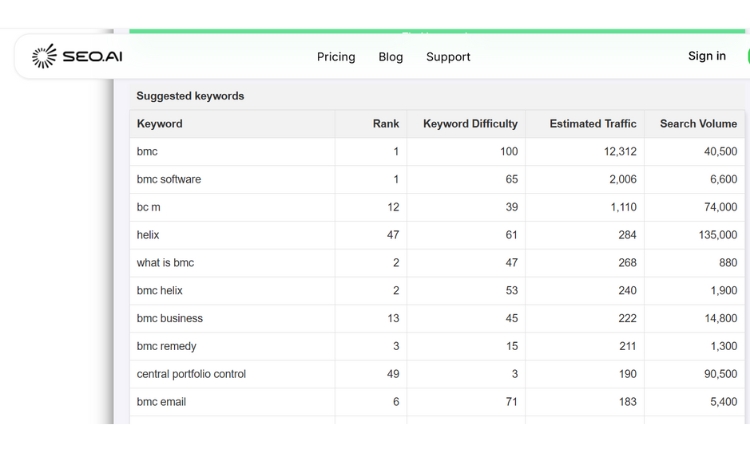Select the 'bmc email' keyword
Image resolution: width=750 pixels, height=450 pixels.
point(161,402)
